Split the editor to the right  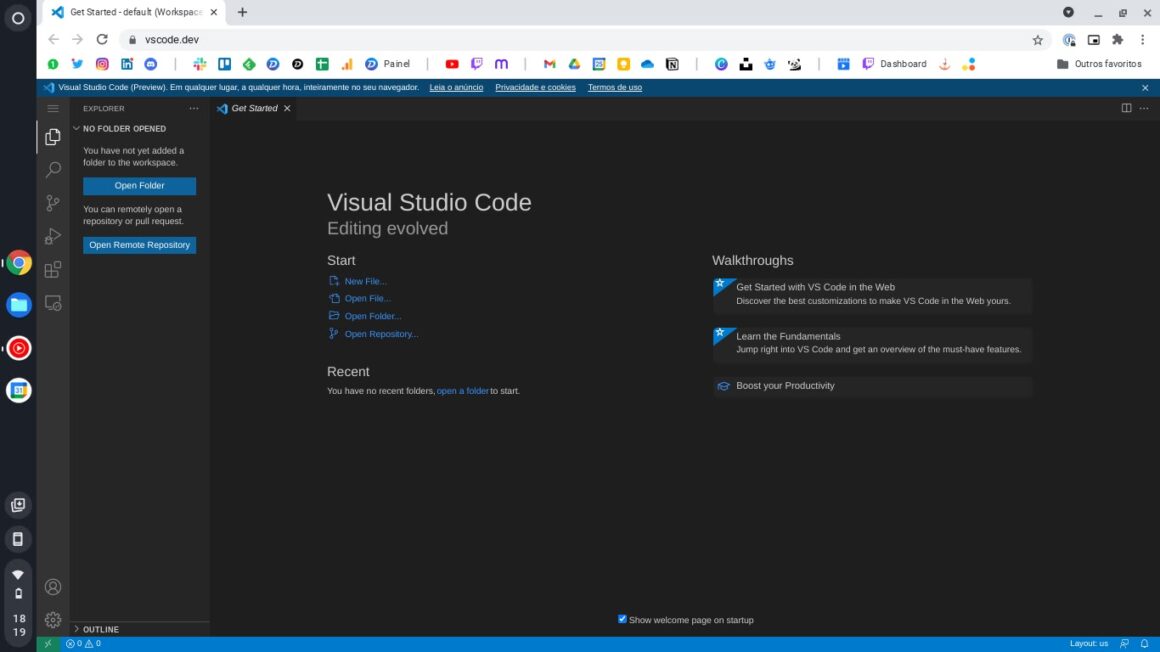tap(1126, 108)
